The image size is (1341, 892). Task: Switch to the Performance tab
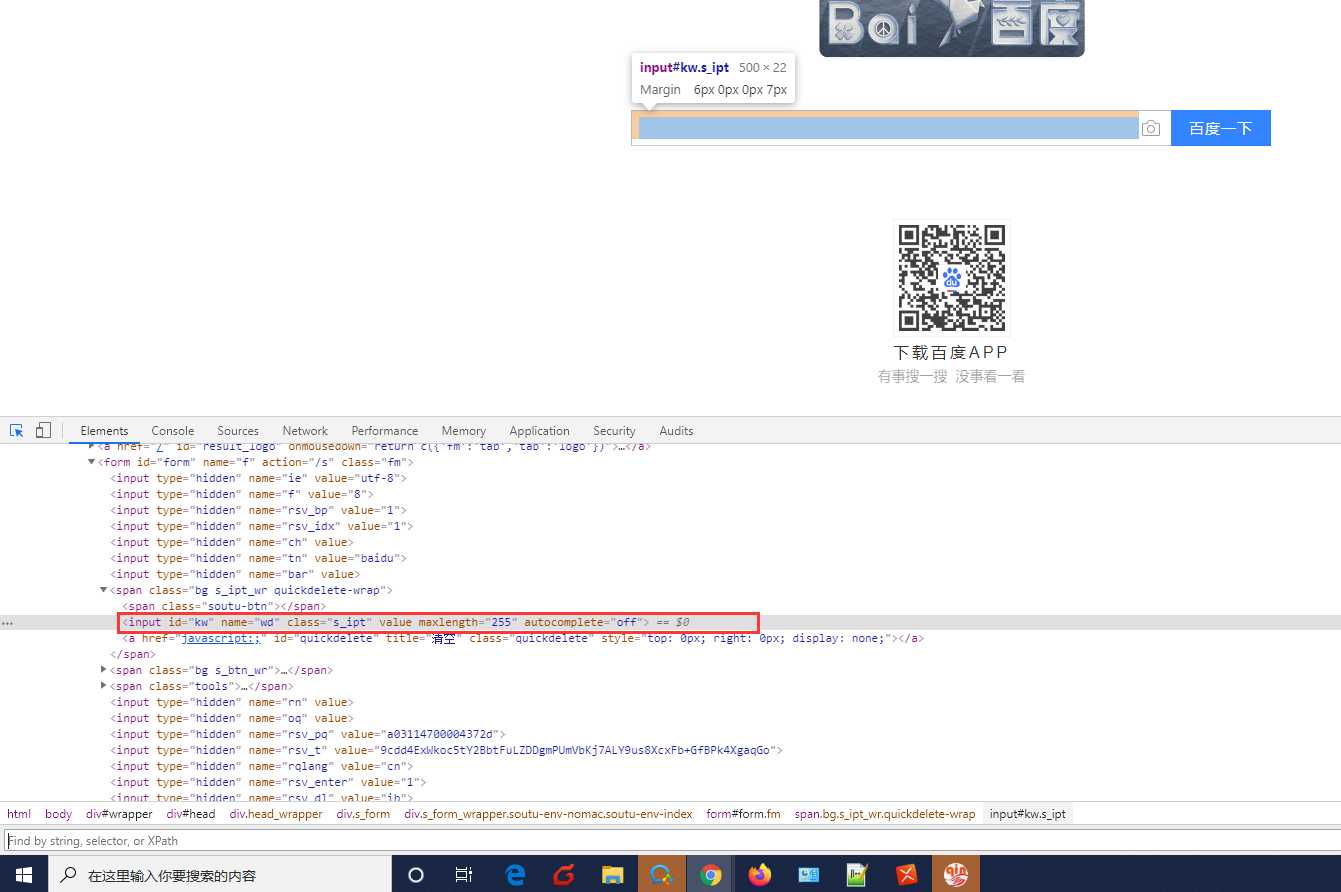click(x=385, y=431)
